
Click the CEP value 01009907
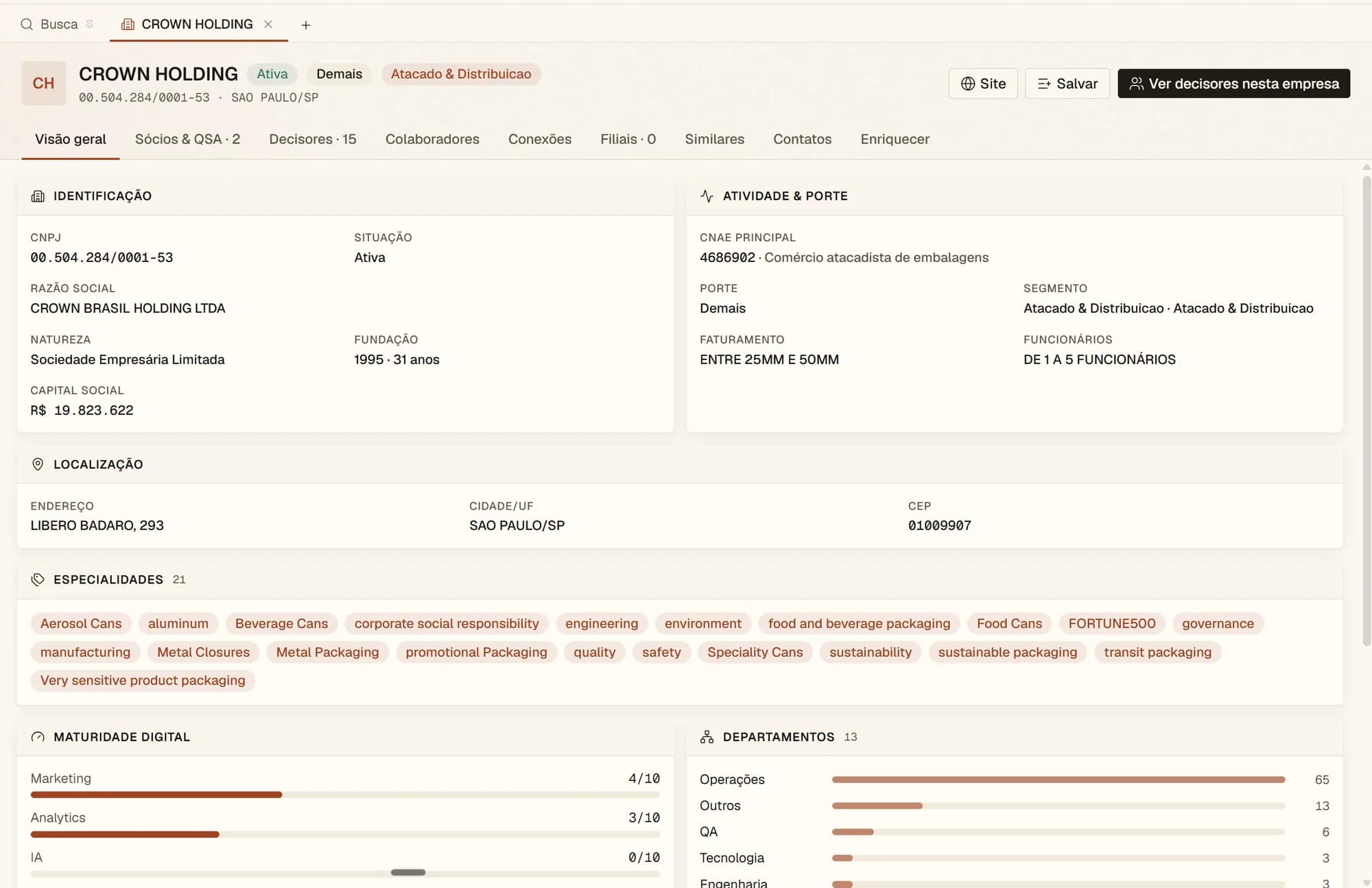point(940,526)
